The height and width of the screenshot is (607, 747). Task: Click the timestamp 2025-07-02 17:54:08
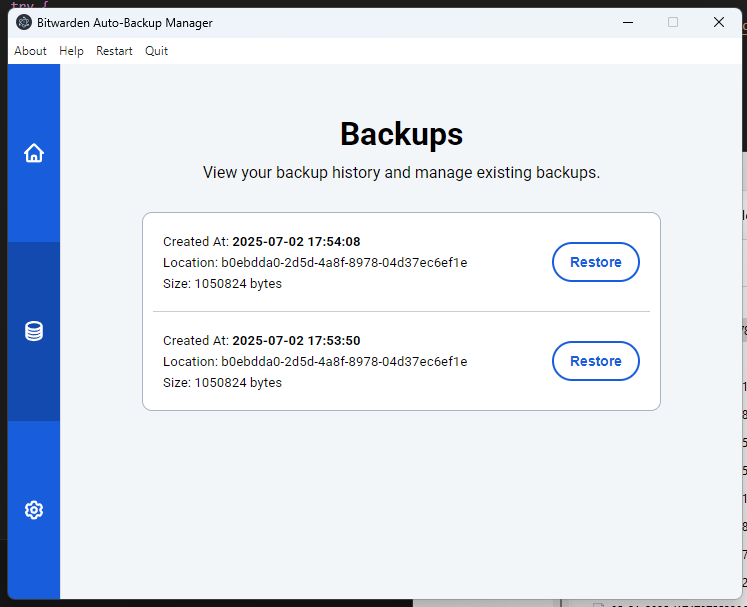296,242
